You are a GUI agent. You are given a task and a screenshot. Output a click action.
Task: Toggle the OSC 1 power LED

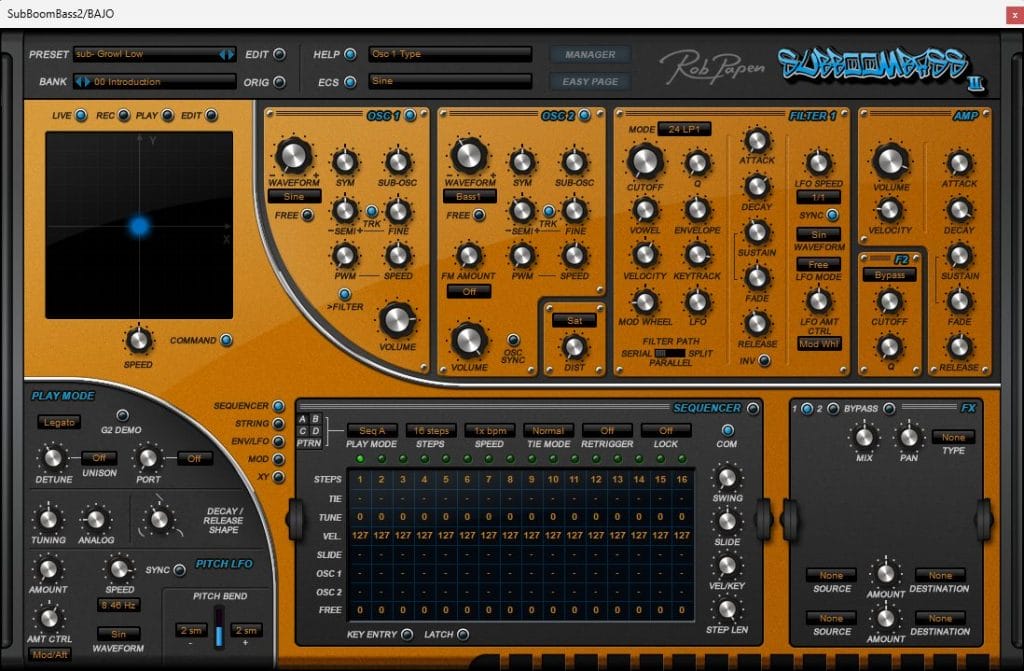(x=411, y=116)
